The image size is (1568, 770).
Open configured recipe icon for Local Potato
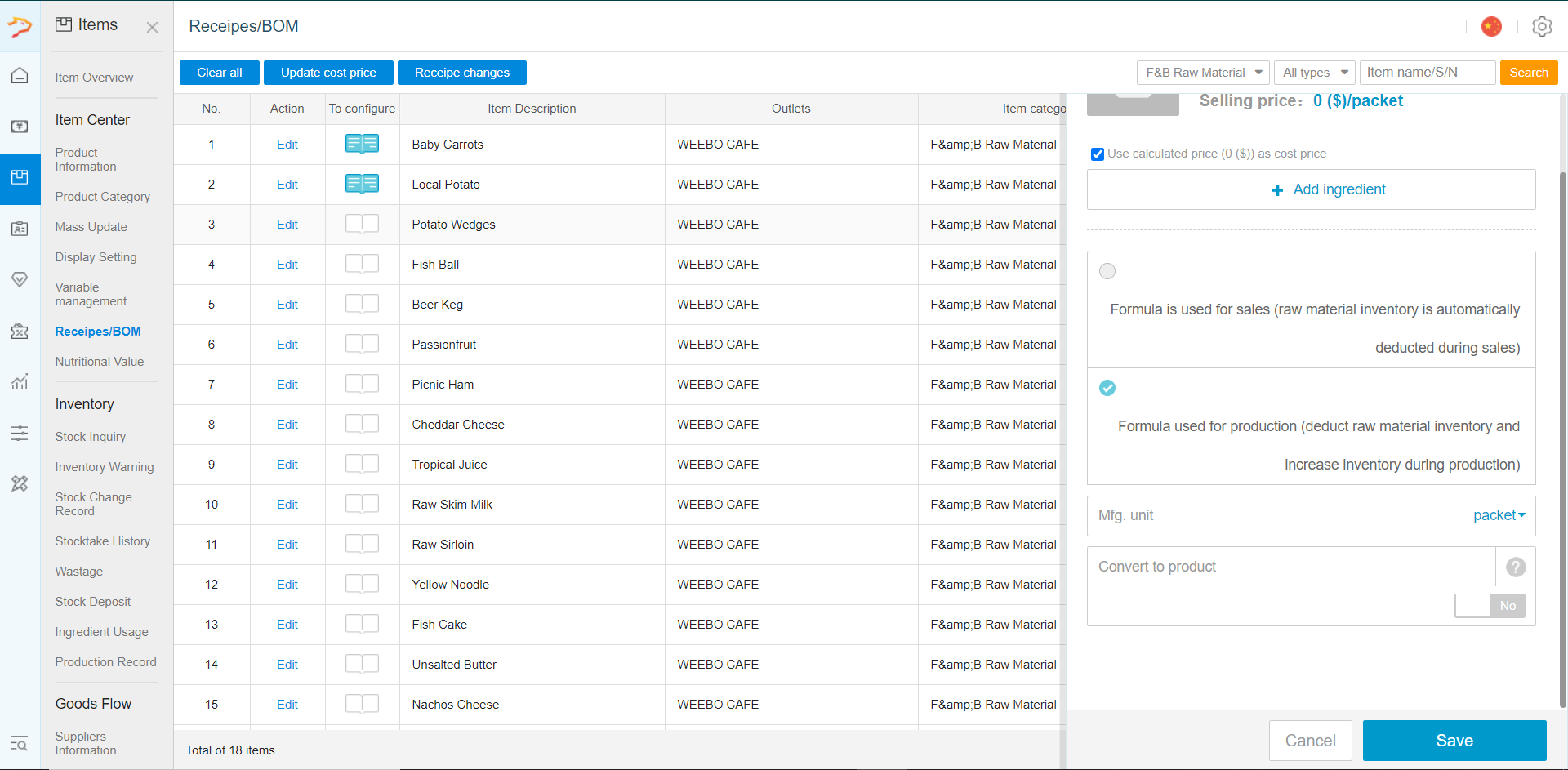coord(362,185)
